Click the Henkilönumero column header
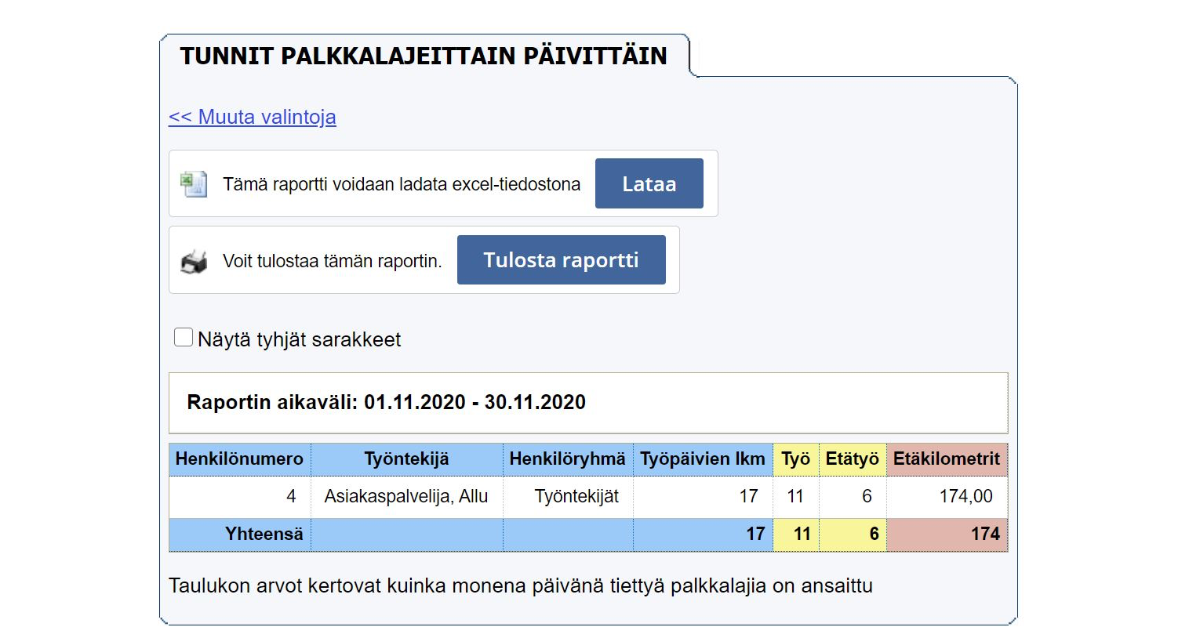The width and height of the screenshot is (1200, 627). coord(243,459)
